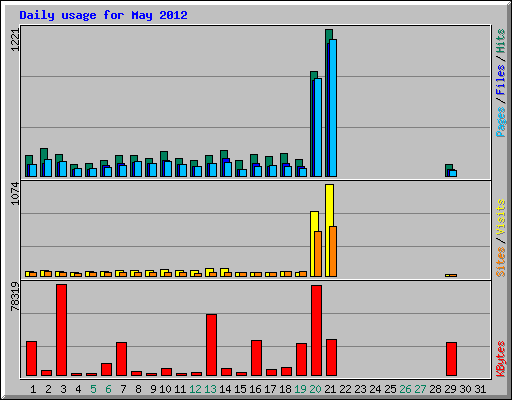
Task: Click the day 7 red KBytes bar
Action: click(121, 359)
